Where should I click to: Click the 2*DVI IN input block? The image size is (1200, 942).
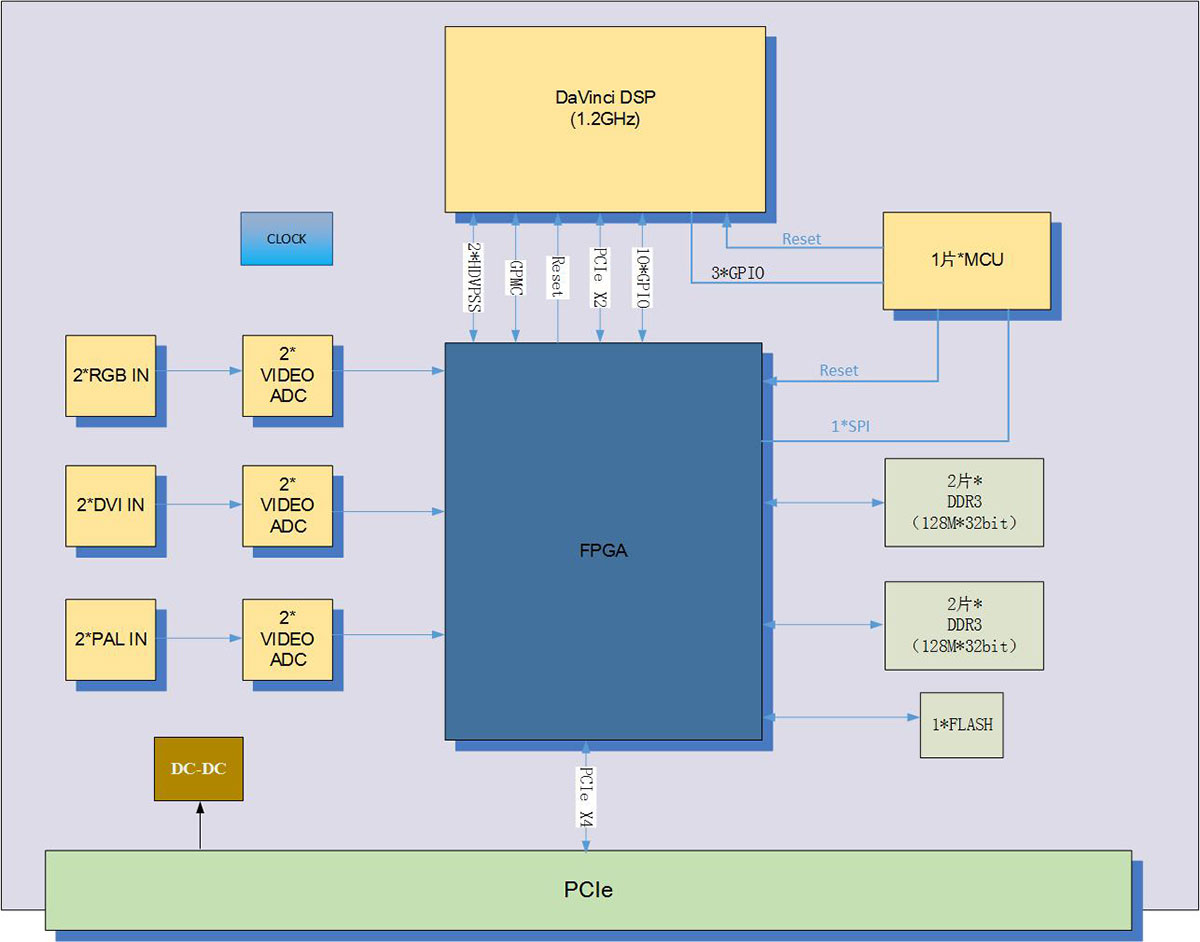(110, 505)
